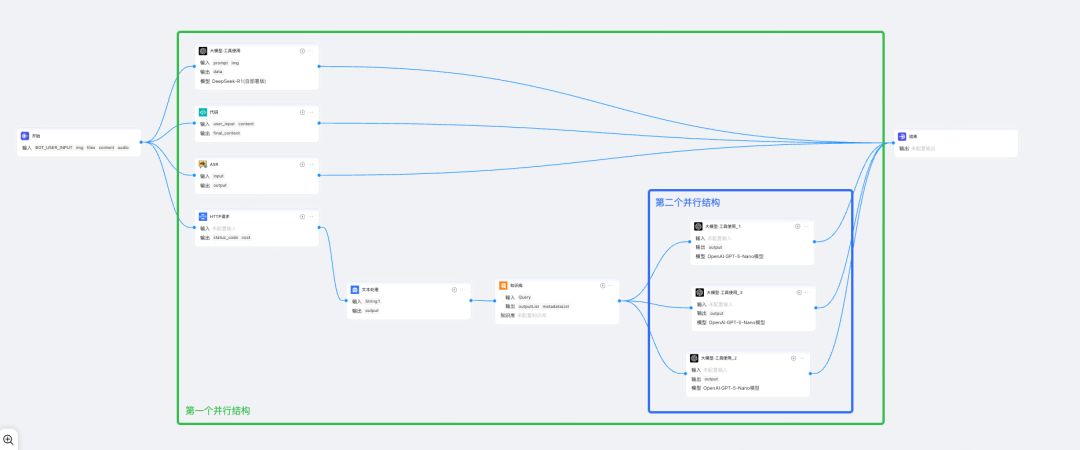This screenshot has width=1080, height=450.
Task: Click the Start node's output connection port
Action: (141, 142)
